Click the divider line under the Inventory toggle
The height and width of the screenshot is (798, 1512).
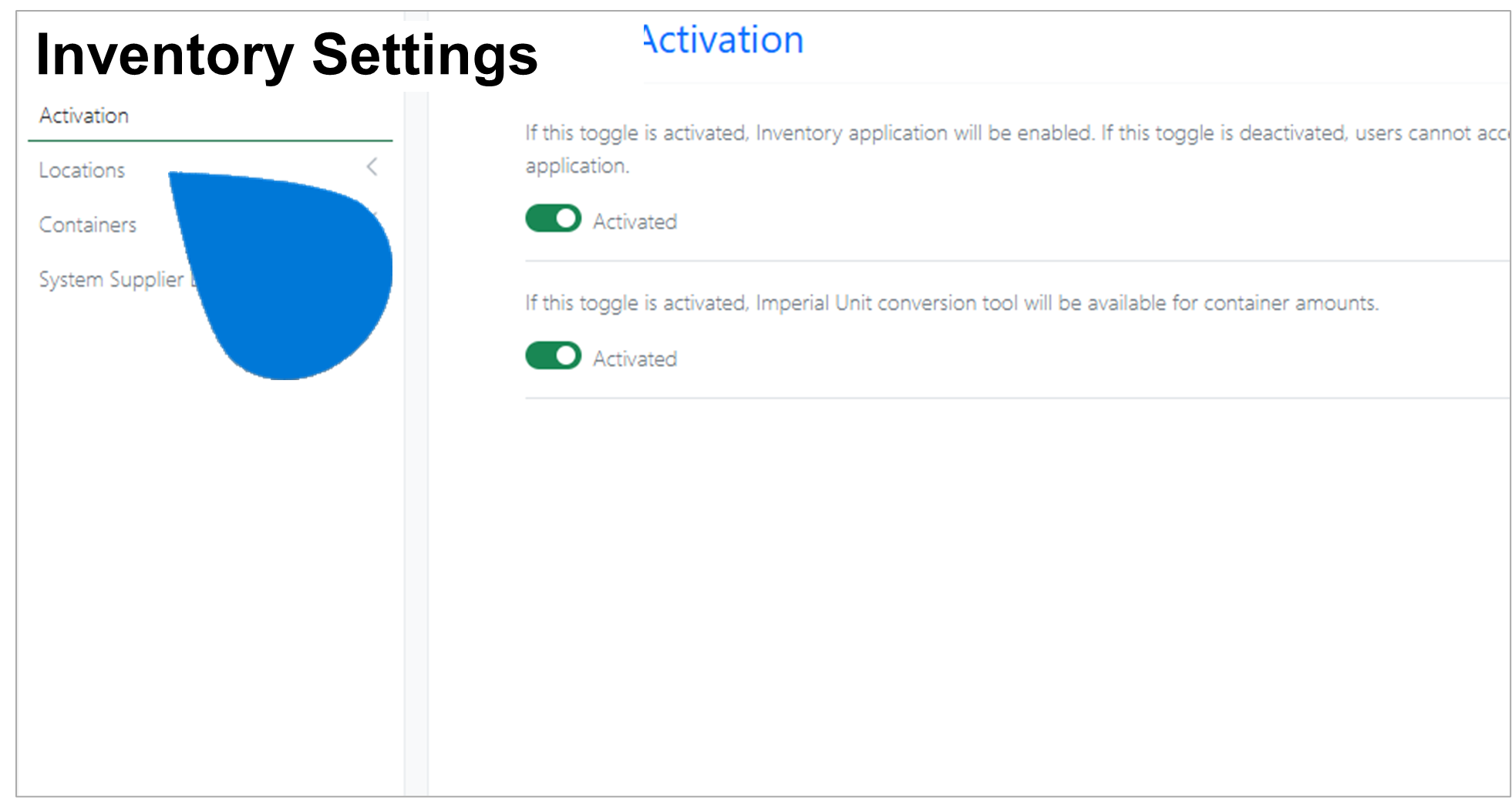click(1018, 261)
